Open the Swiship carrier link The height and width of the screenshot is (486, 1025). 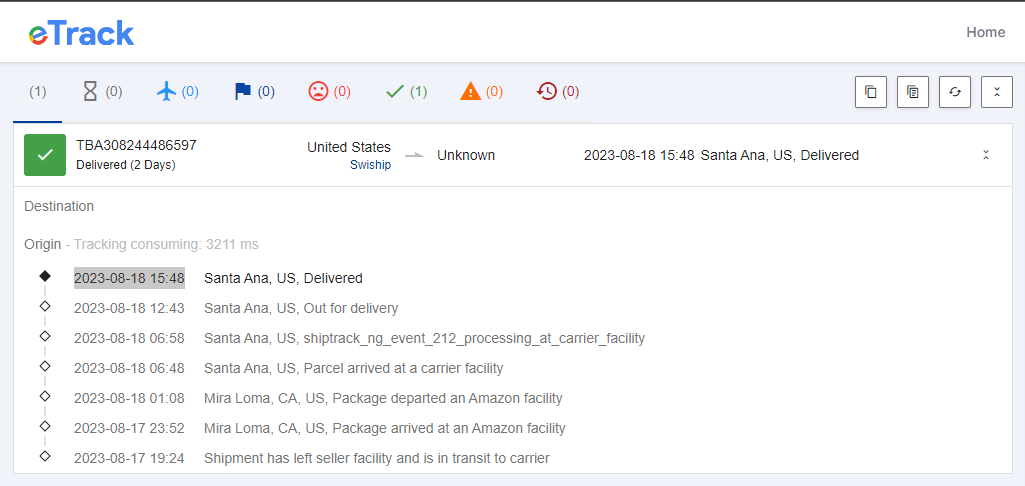(370, 165)
